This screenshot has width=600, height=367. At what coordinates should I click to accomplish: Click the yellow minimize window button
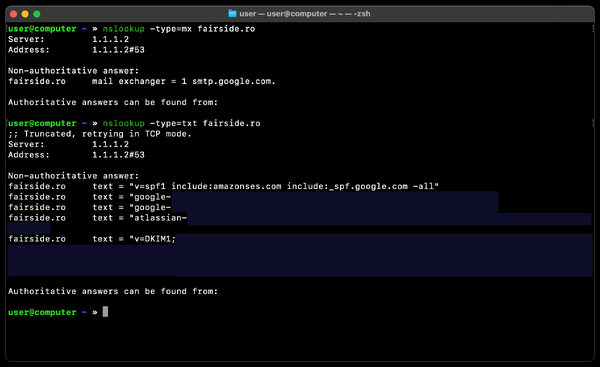click(x=25, y=14)
